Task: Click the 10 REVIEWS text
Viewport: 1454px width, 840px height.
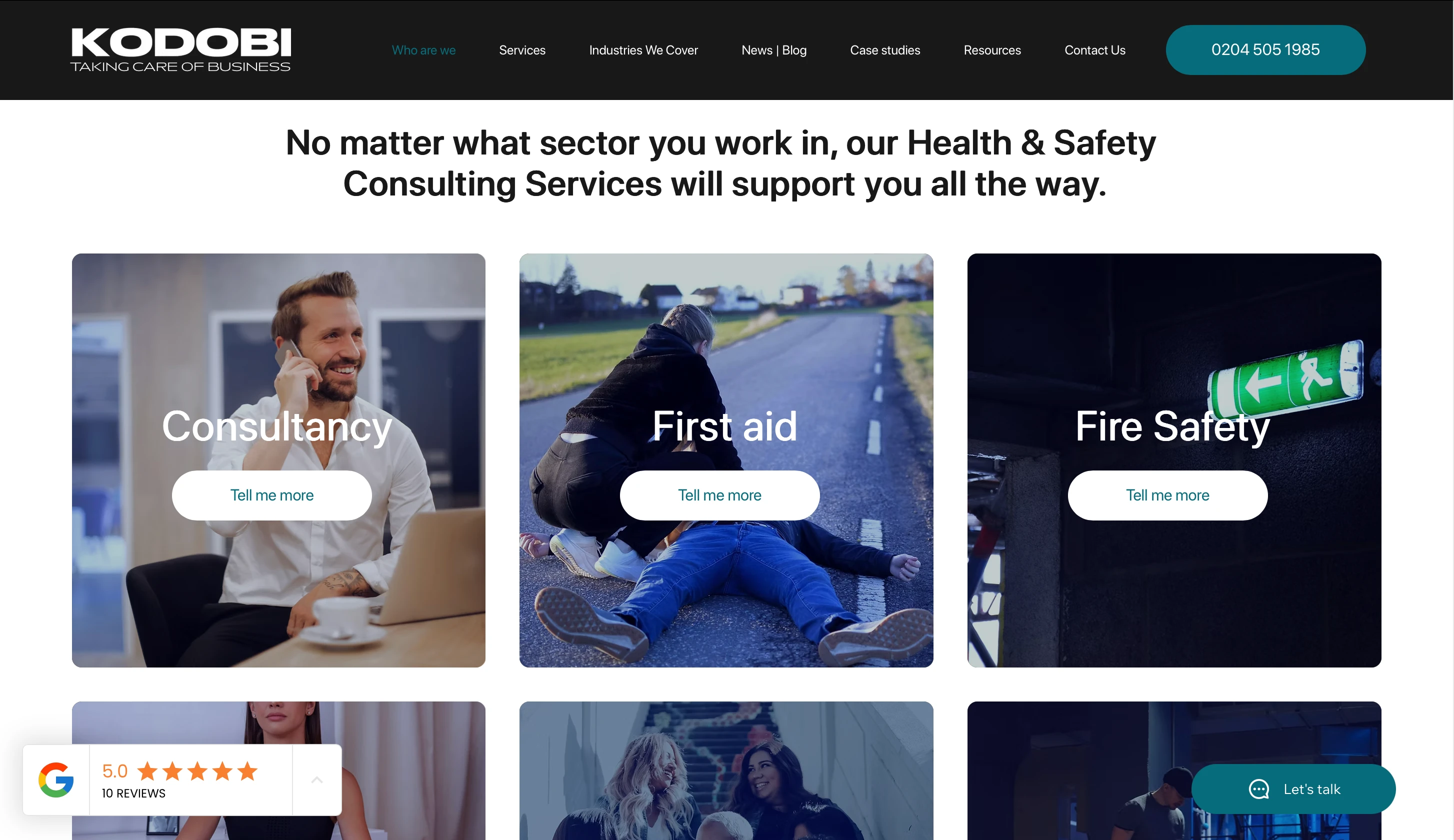Action: [x=133, y=793]
